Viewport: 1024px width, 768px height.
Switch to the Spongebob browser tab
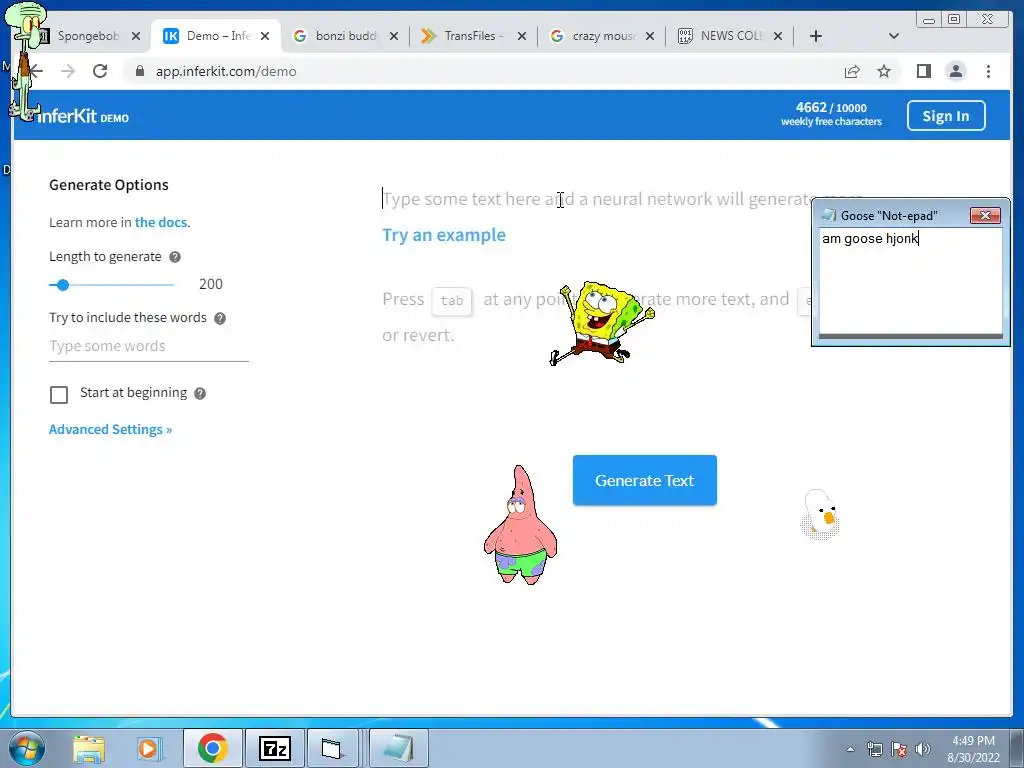(88, 36)
